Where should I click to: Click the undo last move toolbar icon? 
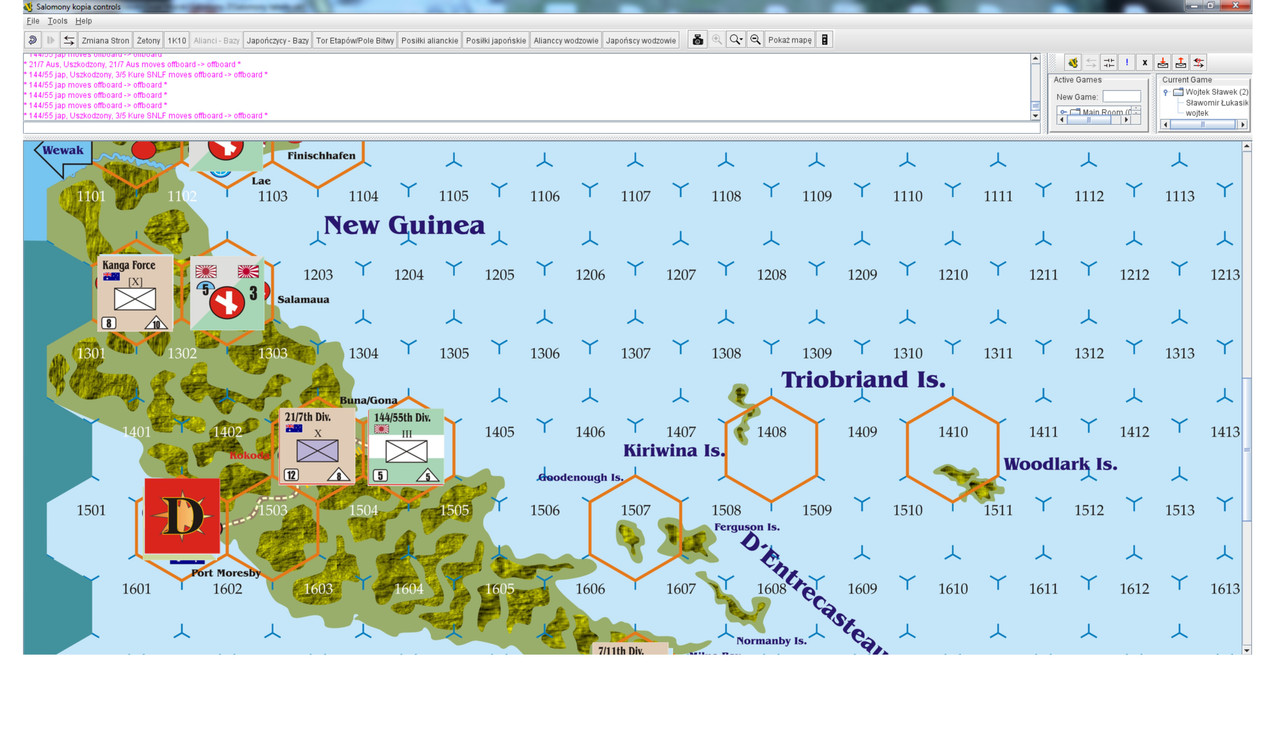(33, 40)
